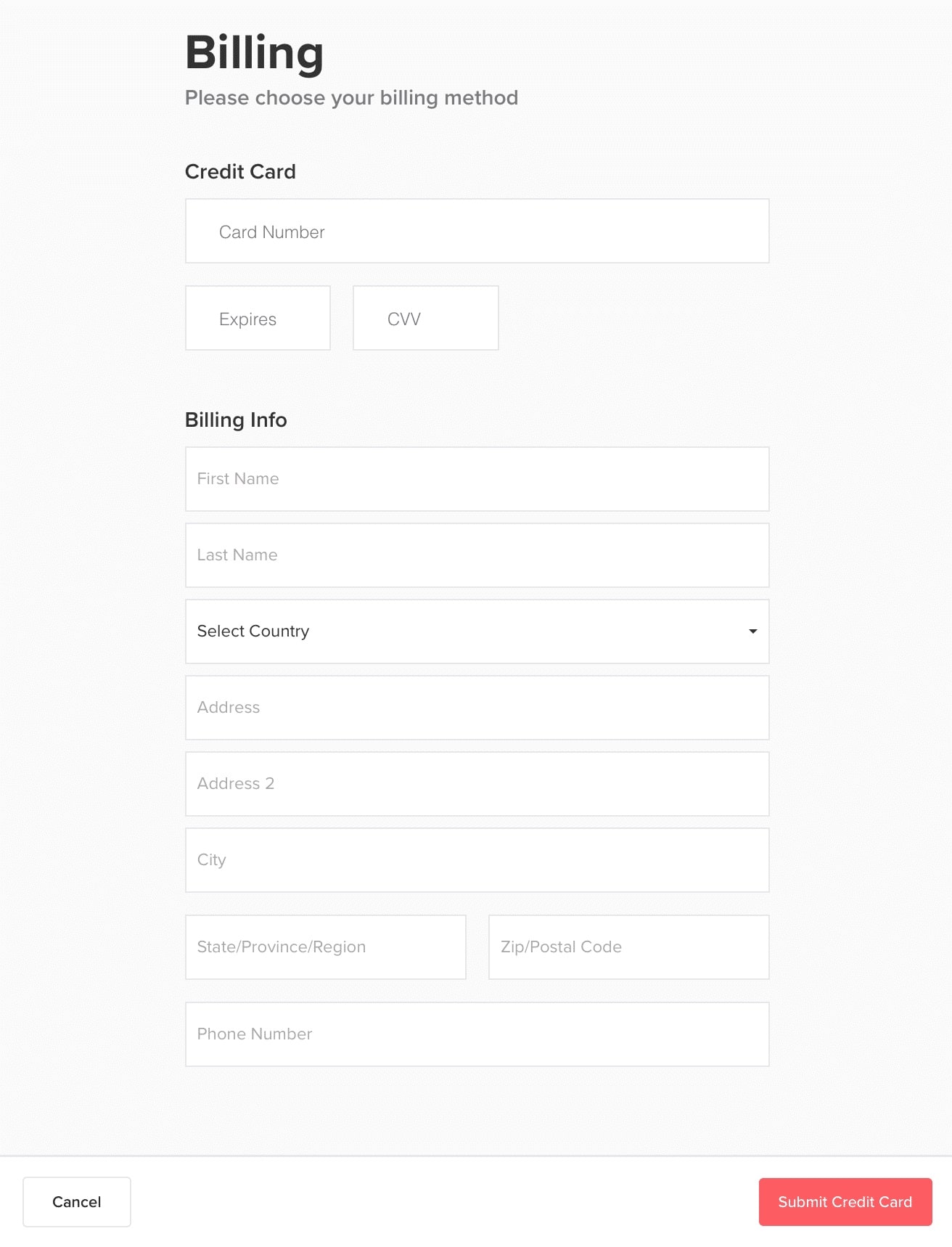The image size is (952, 1247).
Task: Open the Select Country dropdown
Action: 477,631
